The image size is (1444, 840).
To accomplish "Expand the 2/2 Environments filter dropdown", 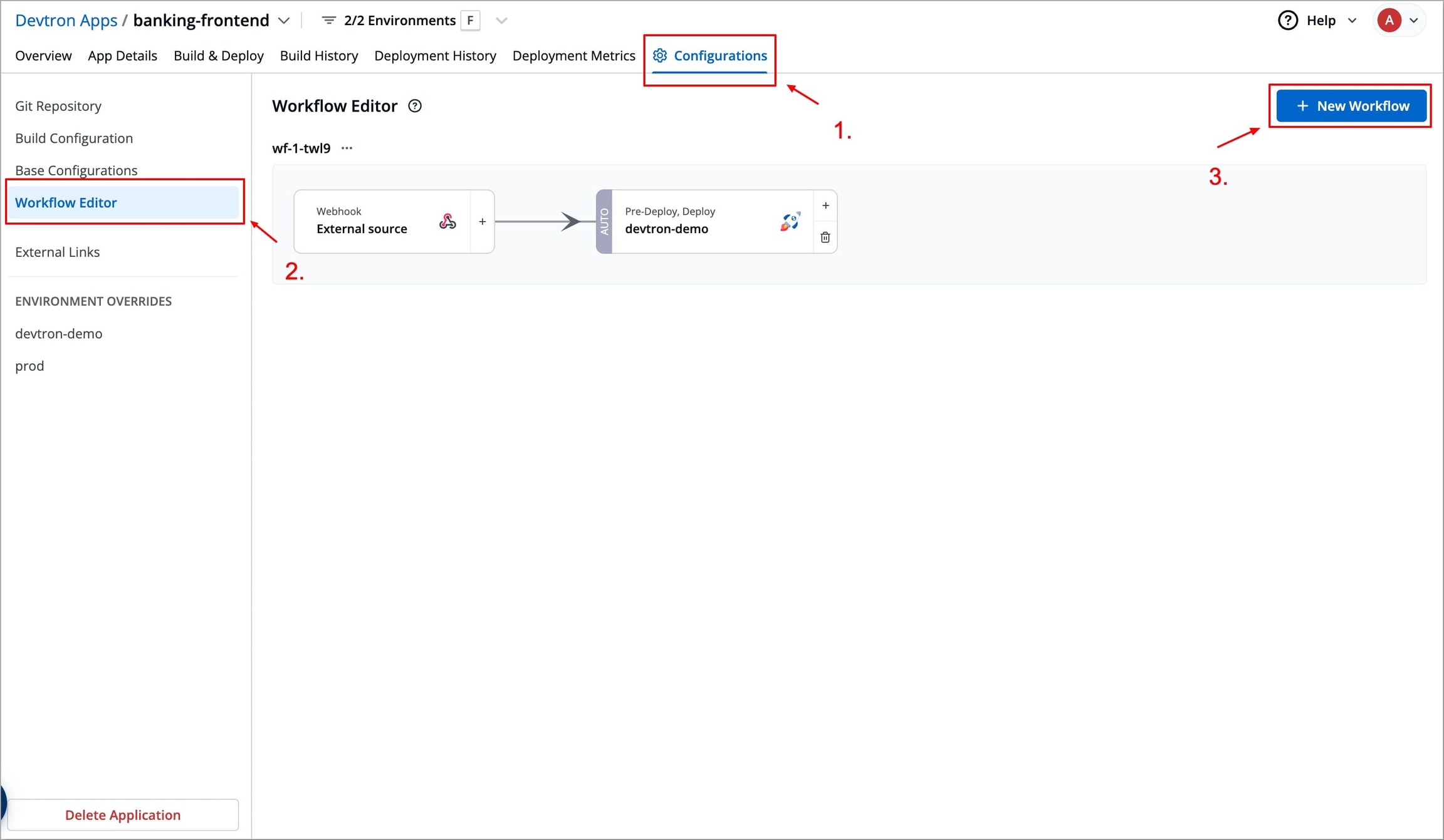I will [x=501, y=21].
